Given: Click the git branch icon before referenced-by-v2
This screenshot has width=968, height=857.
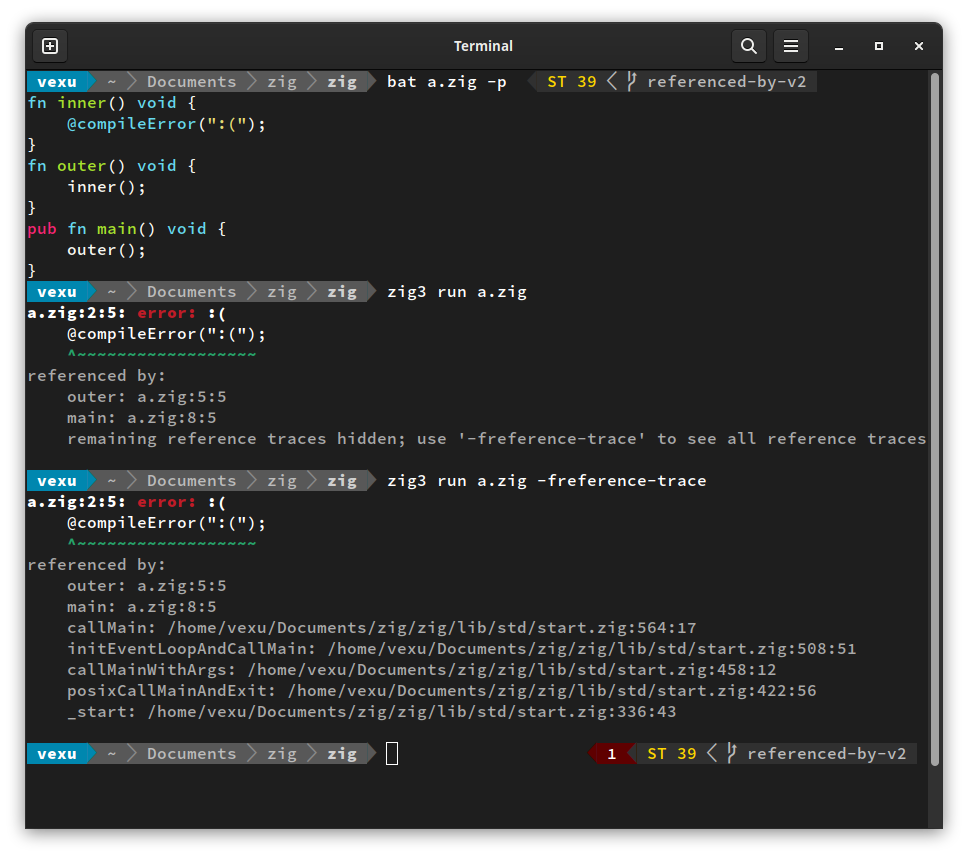Looking at the screenshot, I should (x=634, y=81).
